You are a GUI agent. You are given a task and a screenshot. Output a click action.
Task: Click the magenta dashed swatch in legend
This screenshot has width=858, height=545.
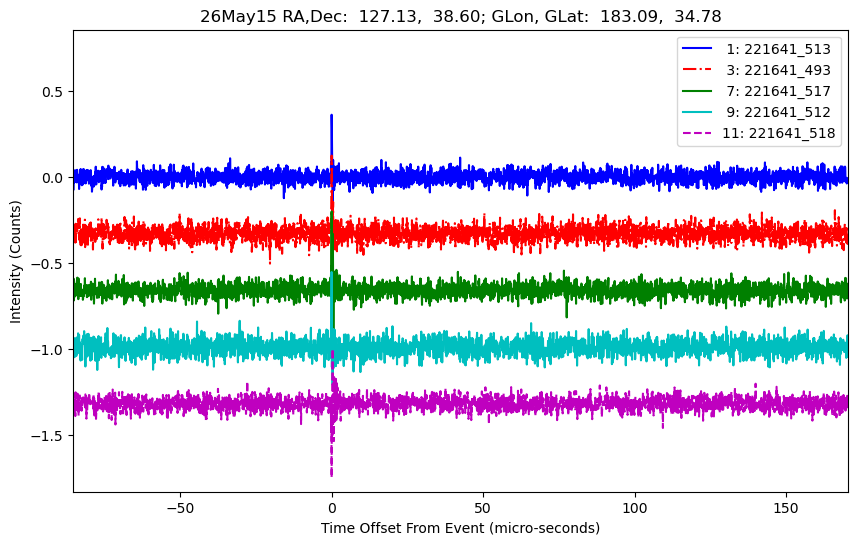[x=697, y=133]
